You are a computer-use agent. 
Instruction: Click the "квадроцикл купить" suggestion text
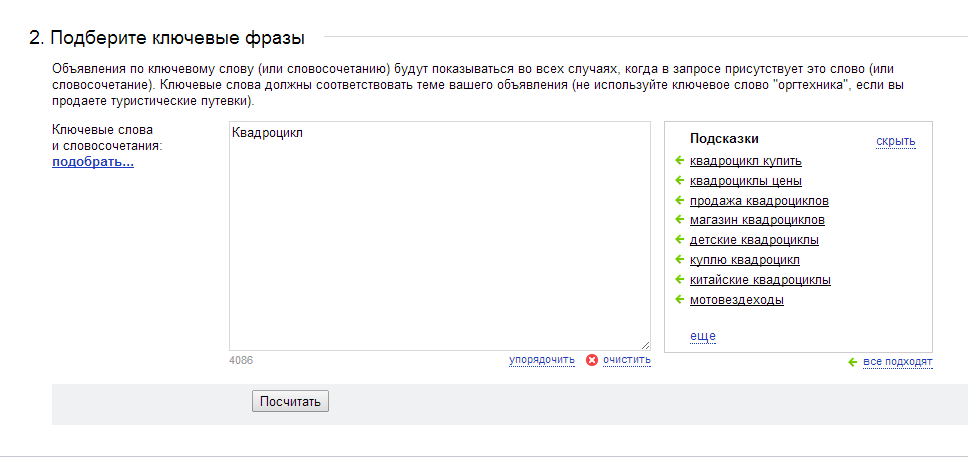click(x=745, y=161)
